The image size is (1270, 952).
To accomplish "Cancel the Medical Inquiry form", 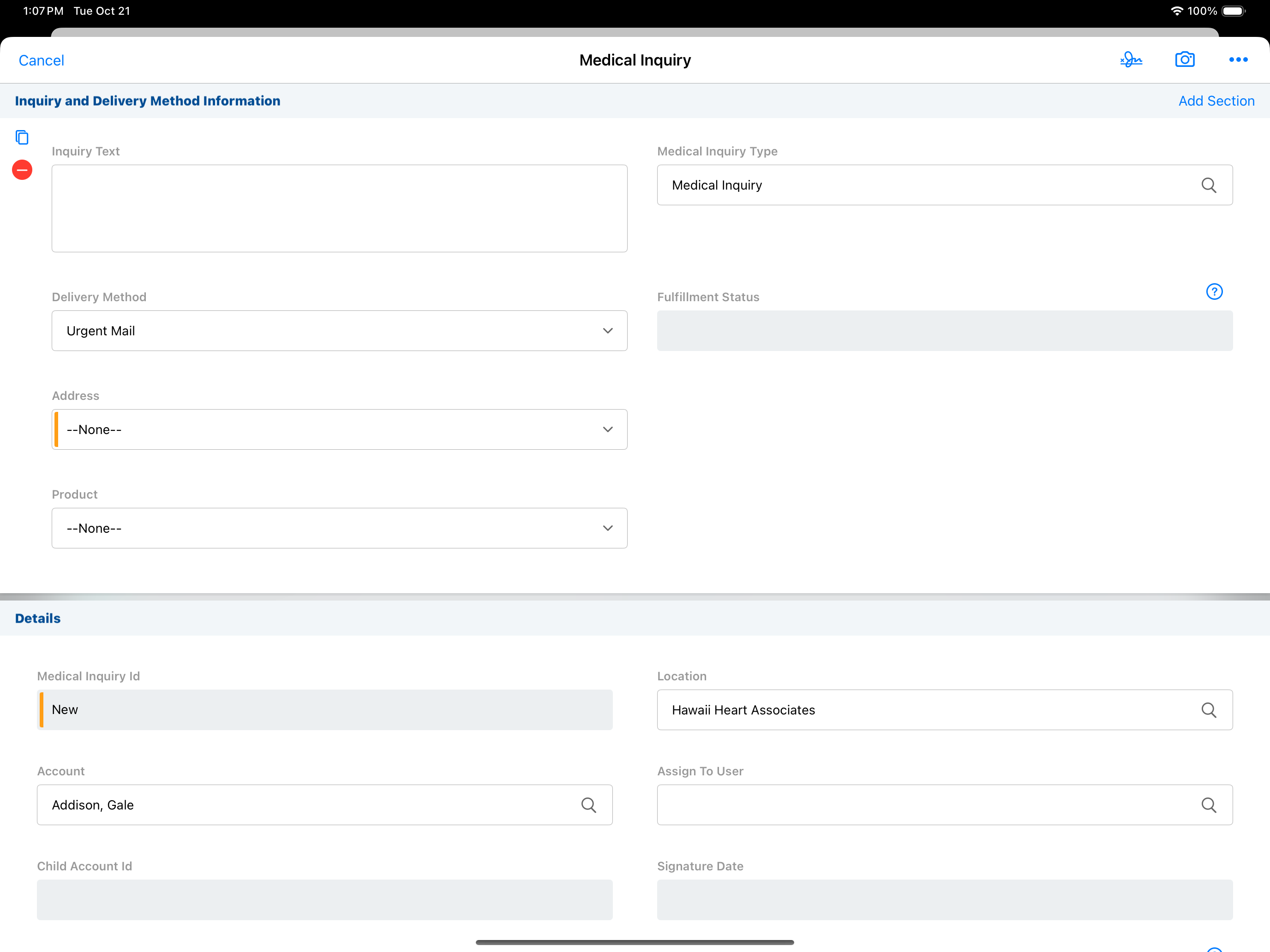I will 42,60.
